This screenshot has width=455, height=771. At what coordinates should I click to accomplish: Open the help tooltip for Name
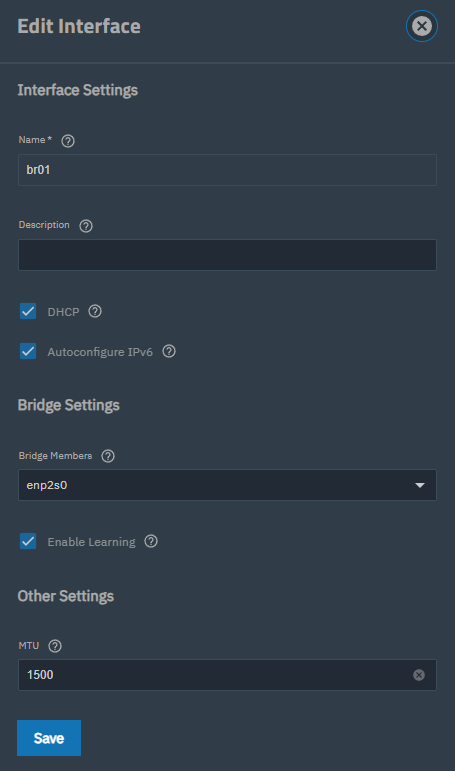click(68, 141)
